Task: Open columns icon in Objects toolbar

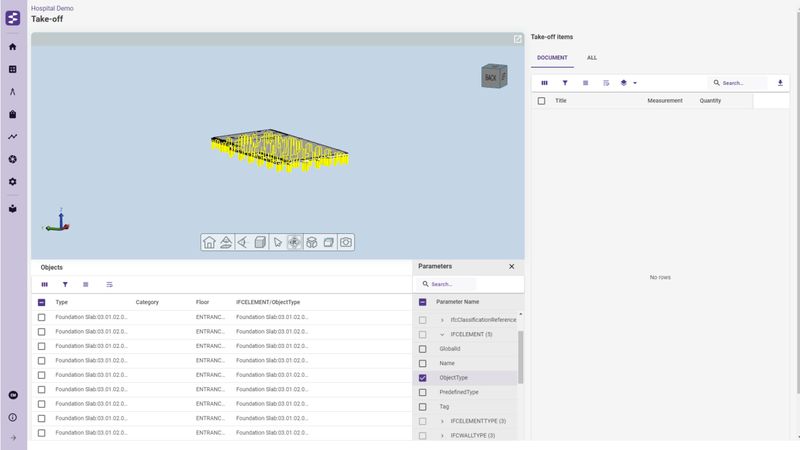Action: [x=44, y=285]
